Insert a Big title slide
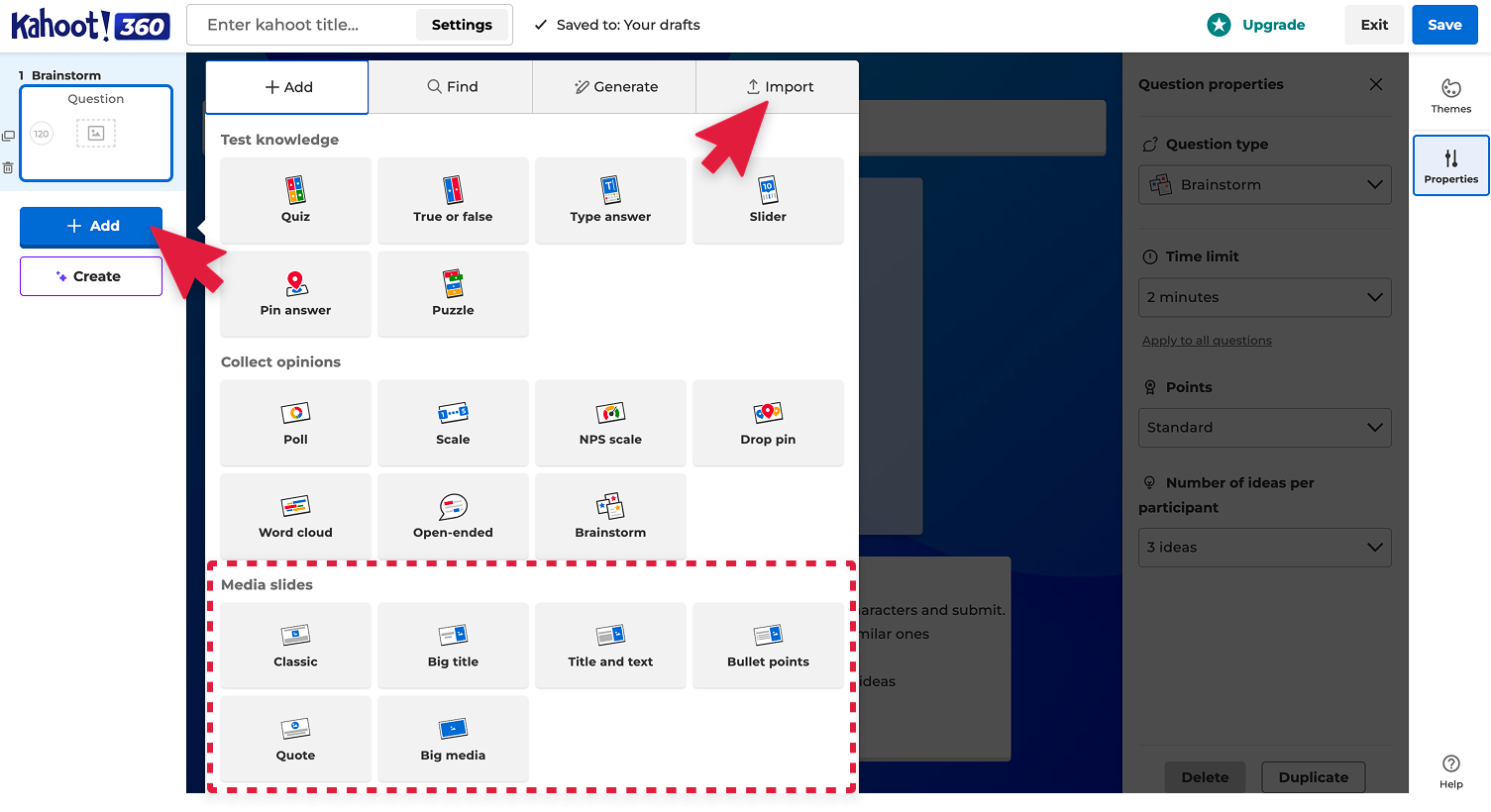Image resolution: width=1491 pixels, height=812 pixels. pyautogui.click(x=453, y=646)
